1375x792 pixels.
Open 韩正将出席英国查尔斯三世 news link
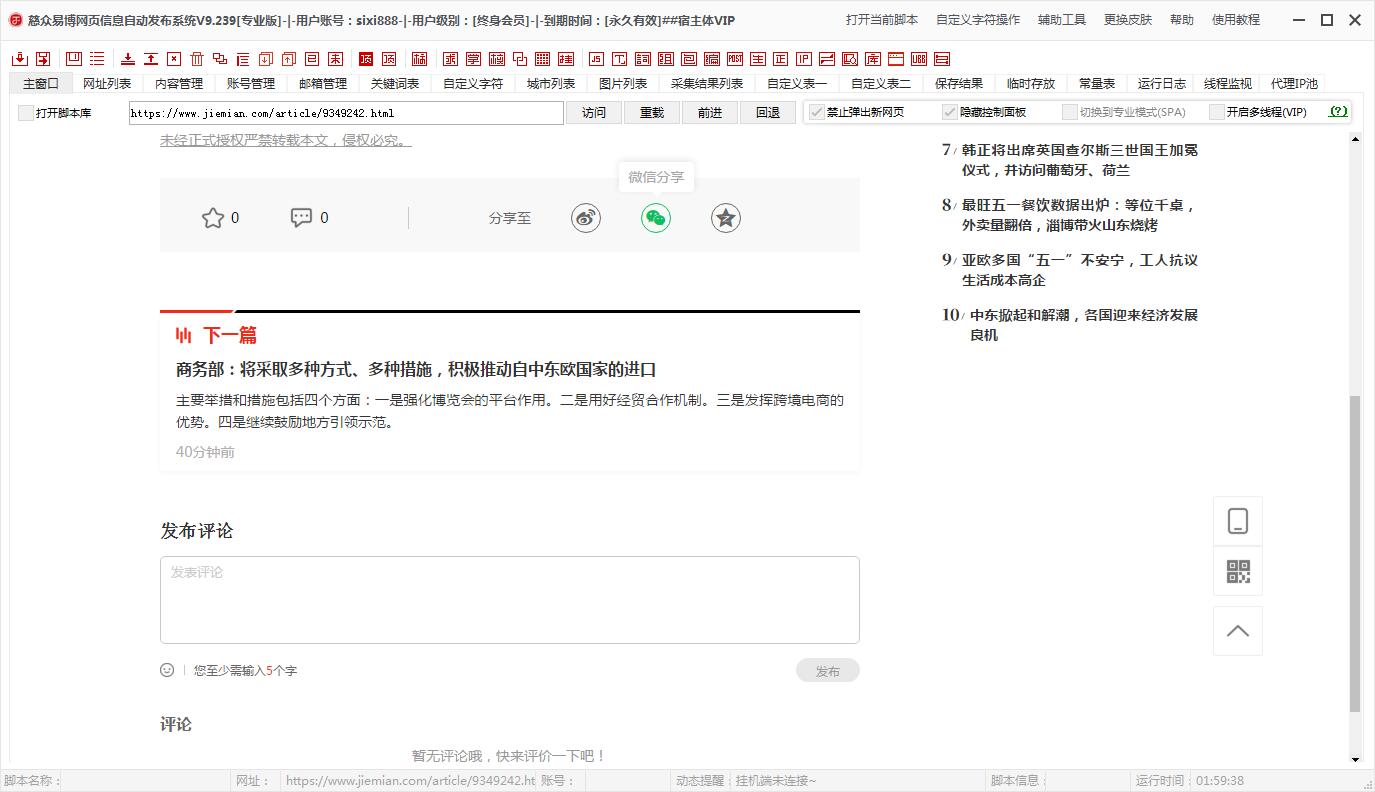1080,160
